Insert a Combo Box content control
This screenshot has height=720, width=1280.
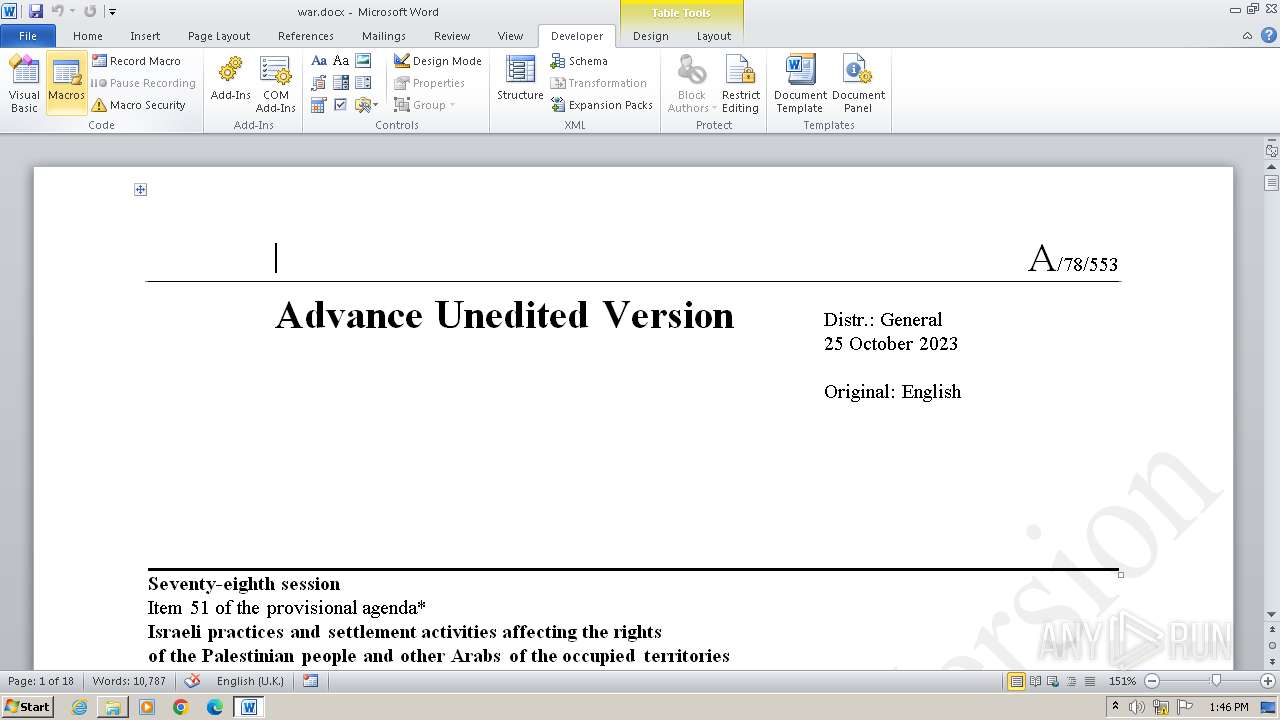(341, 83)
